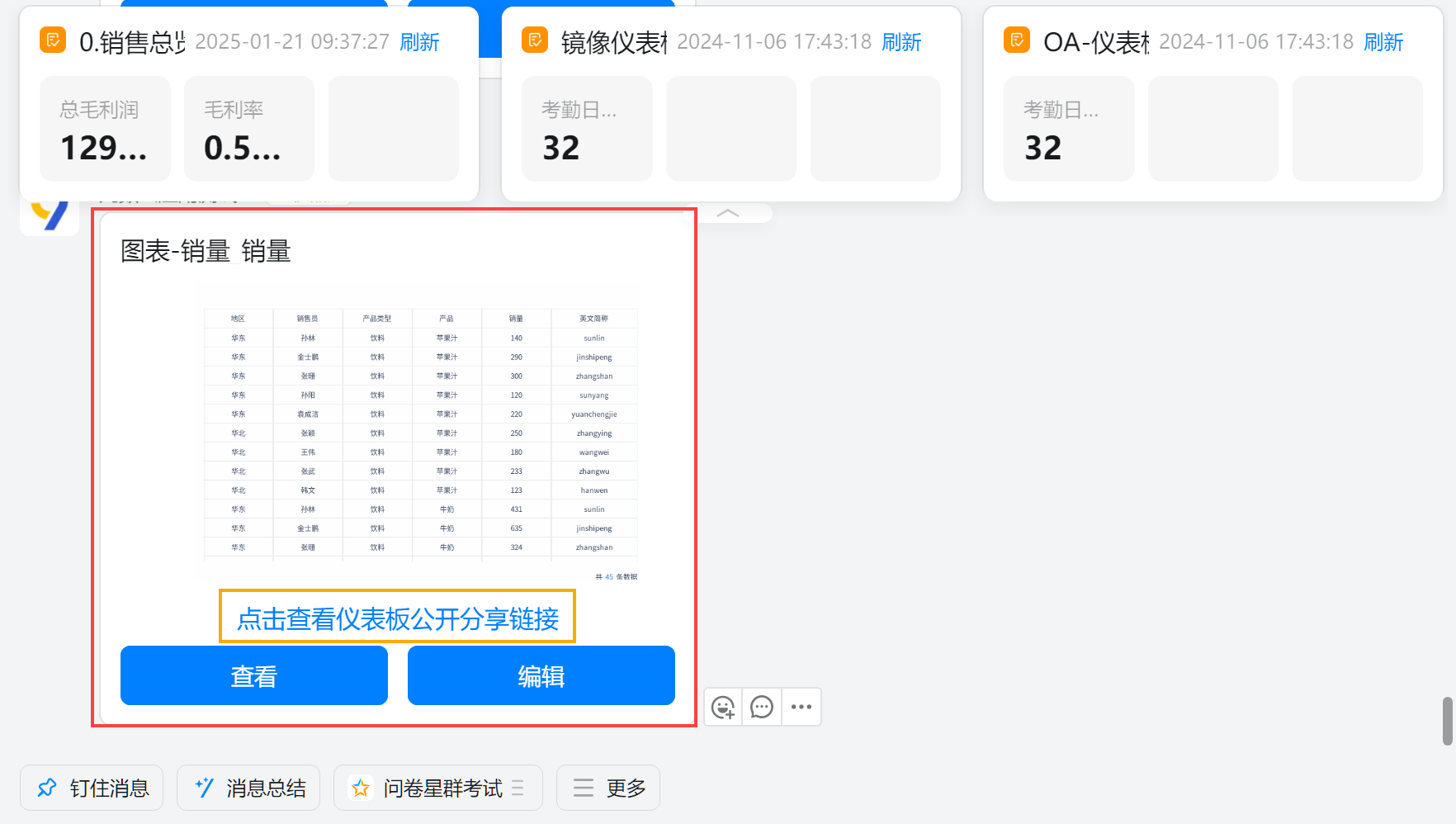Add emoji reaction to the message

pos(723,708)
